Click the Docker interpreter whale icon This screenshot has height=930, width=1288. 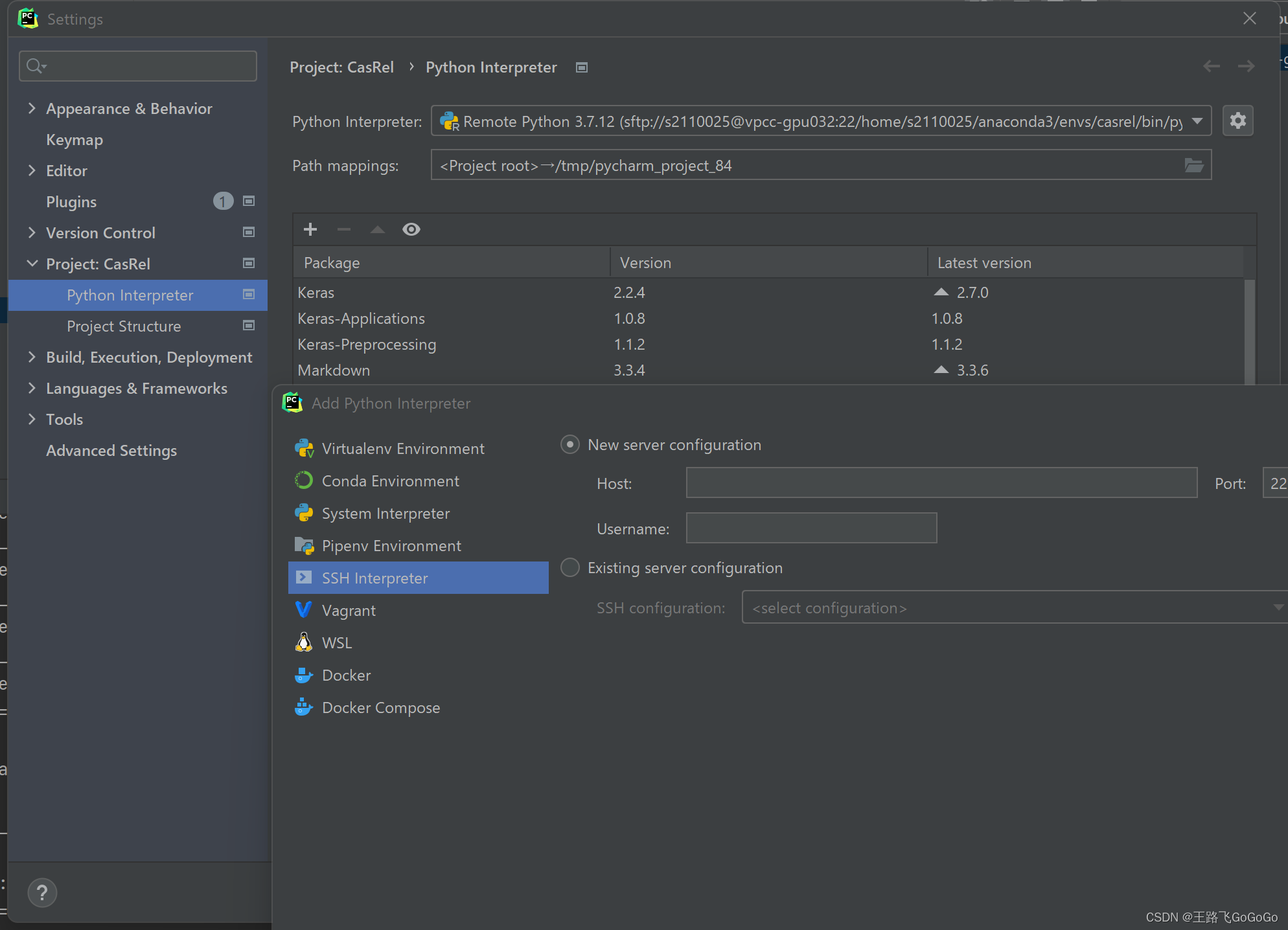[303, 675]
